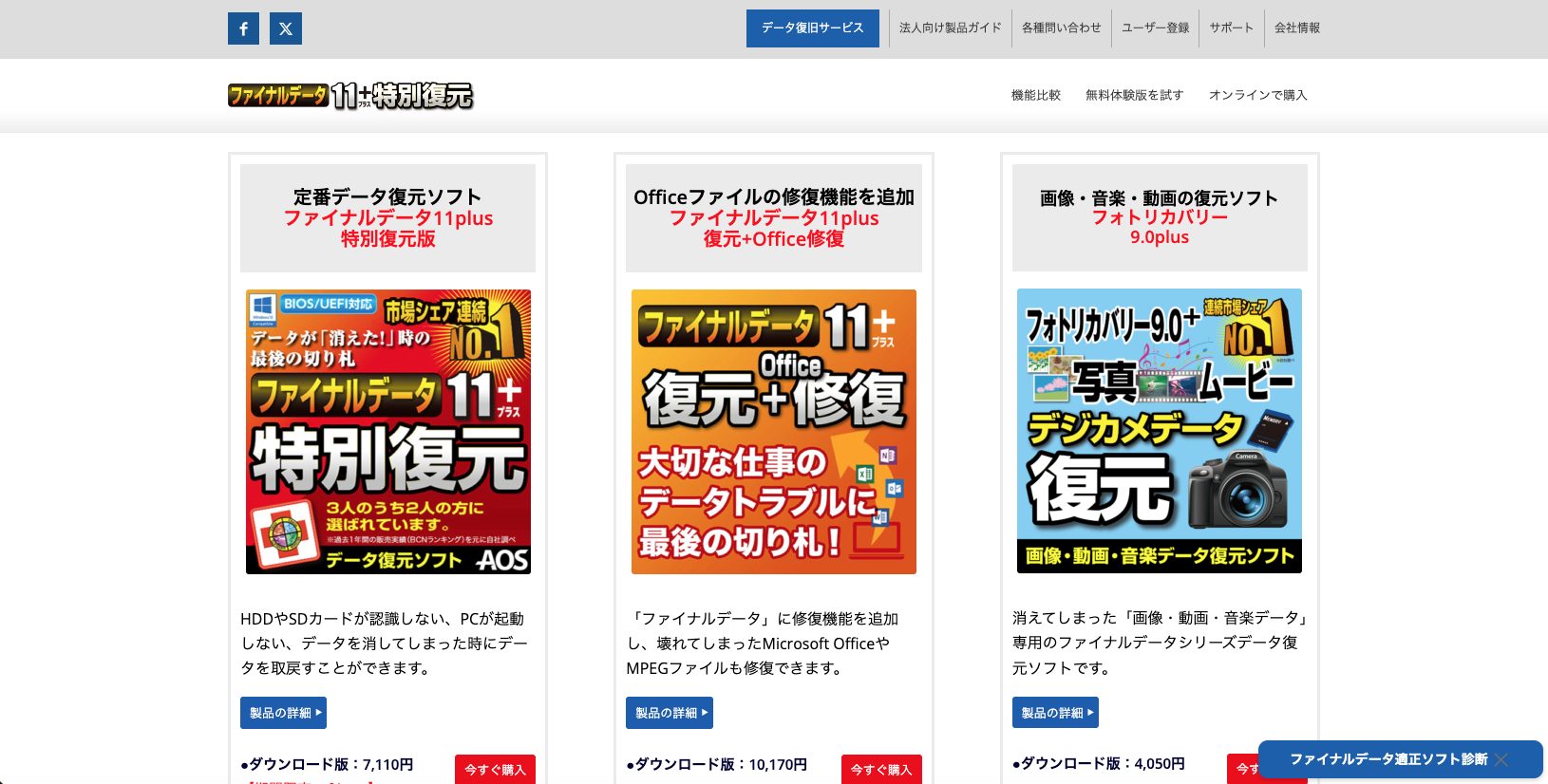This screenshot has height=784, width=1548.
Task: Open 製品の詳細 for フォトリカバリー
Action: (x=1055, y=713)
